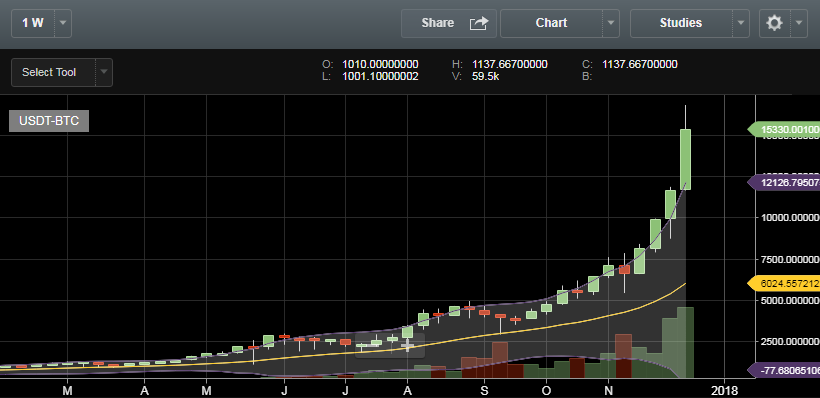Click the crosshair cursor marker on chart
This screenshot has width=820, height=398.
407,345
